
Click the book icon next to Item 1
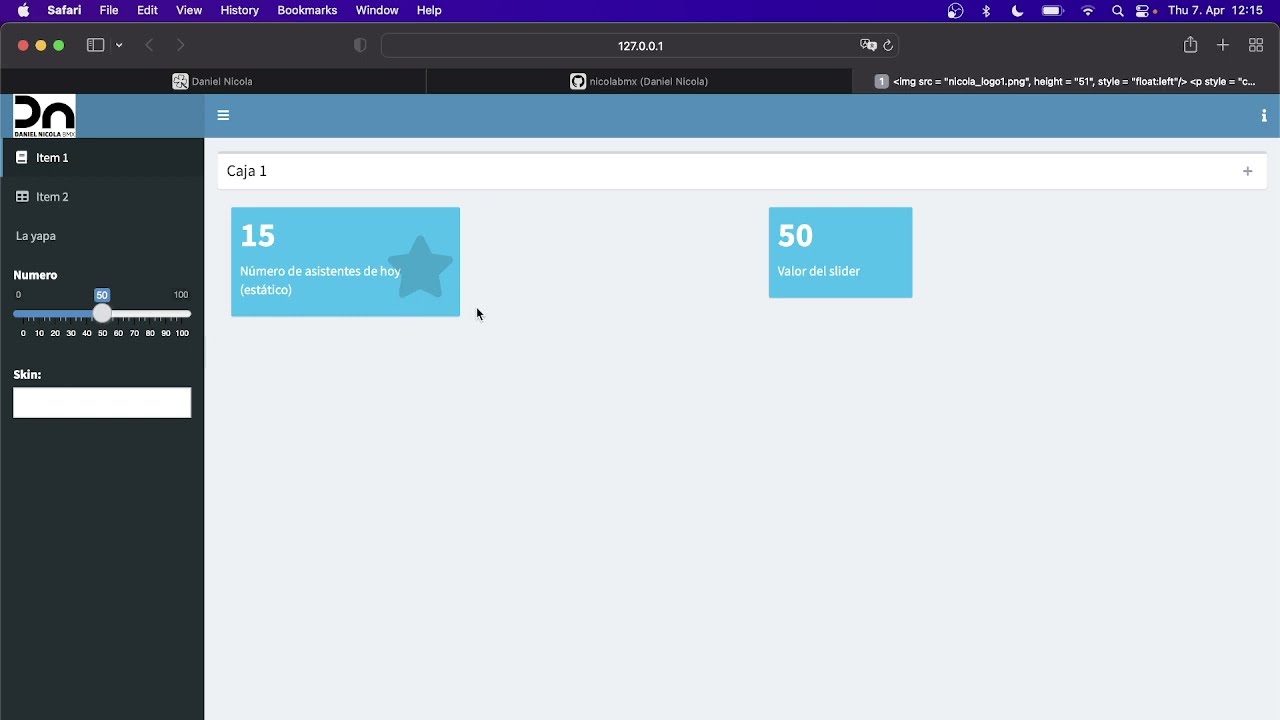pyautogui.click(x=22, y=158)
